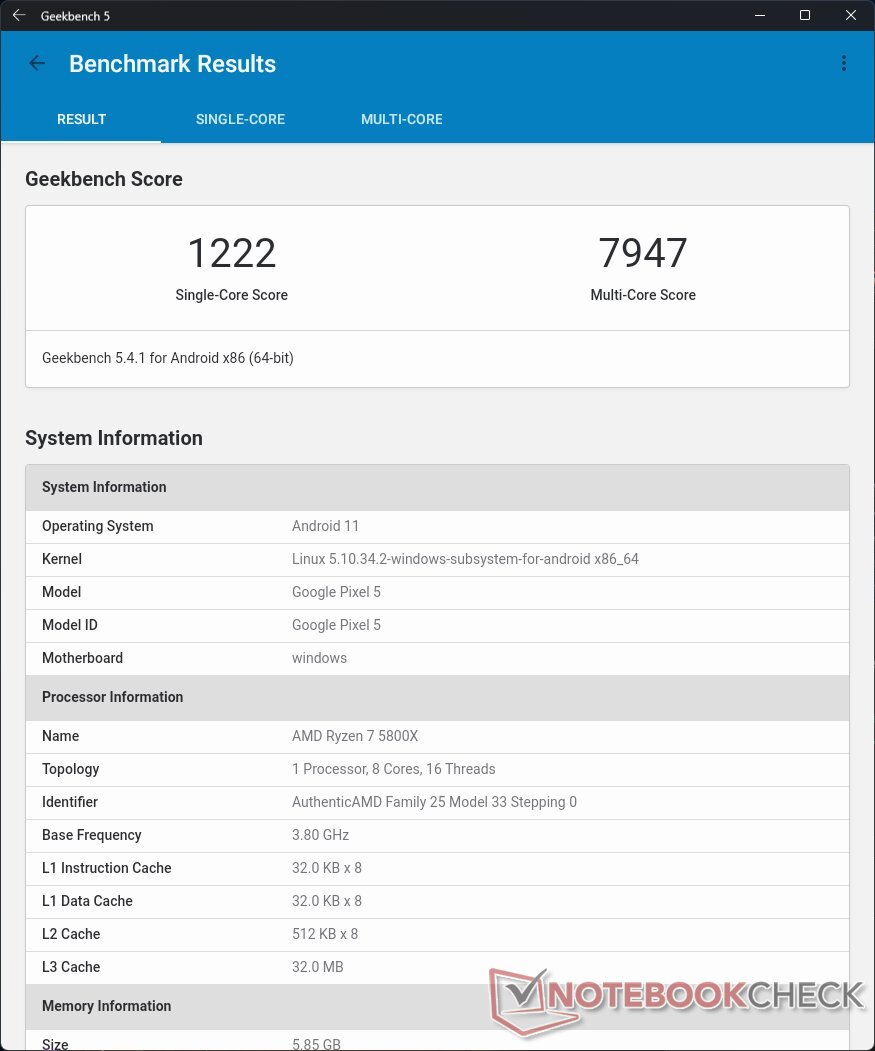Click the Kernel row label

(x=62, y=559)
